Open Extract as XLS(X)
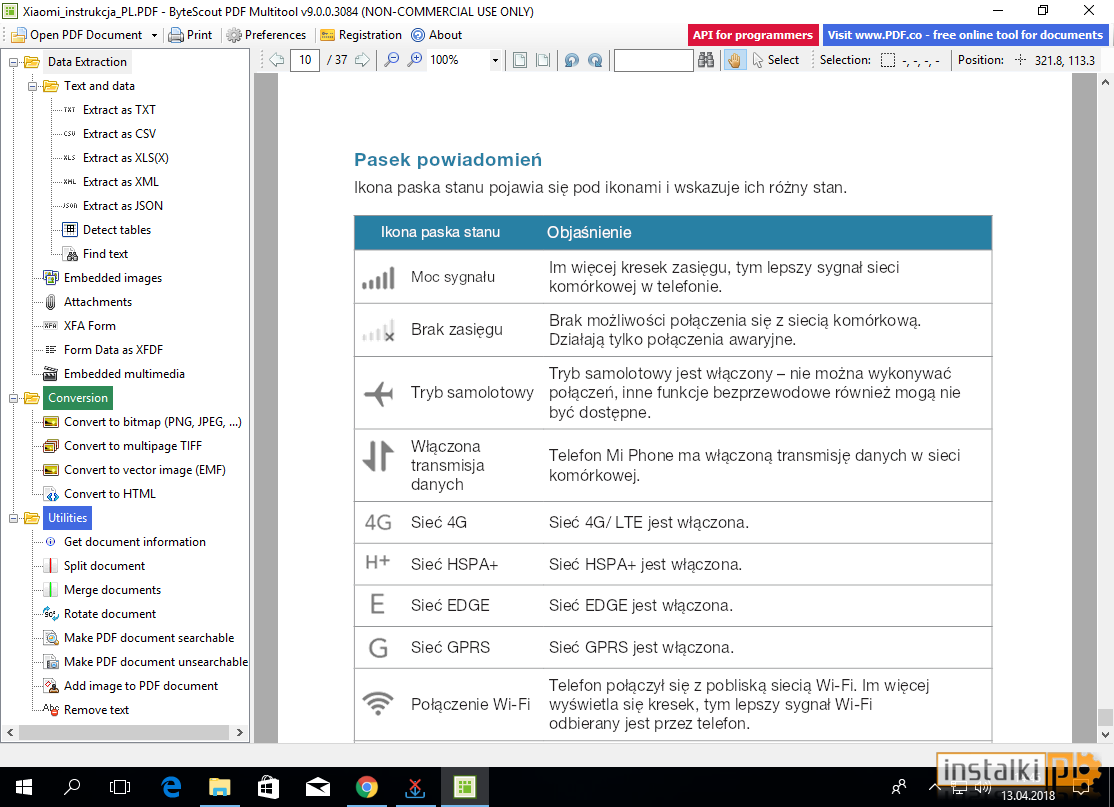Viewport: 1114px width, 807px height. pos(125,158)
